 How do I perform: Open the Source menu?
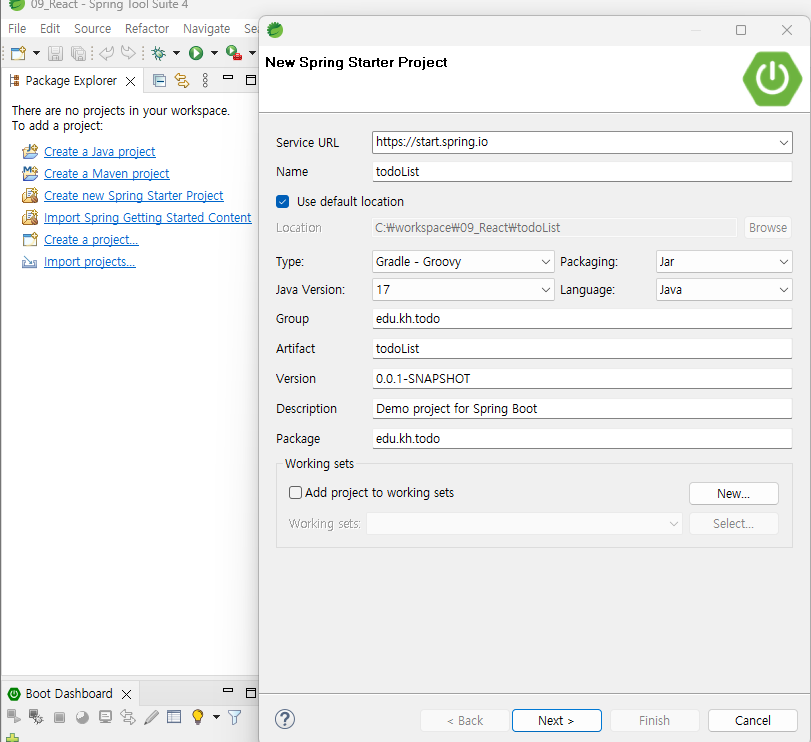click(93, 28)
